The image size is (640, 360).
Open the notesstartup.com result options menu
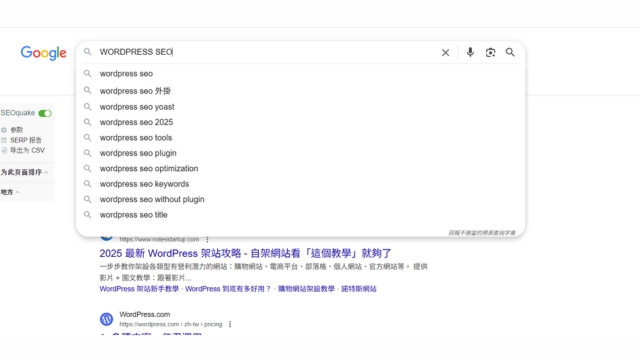(x=207, y=240)
